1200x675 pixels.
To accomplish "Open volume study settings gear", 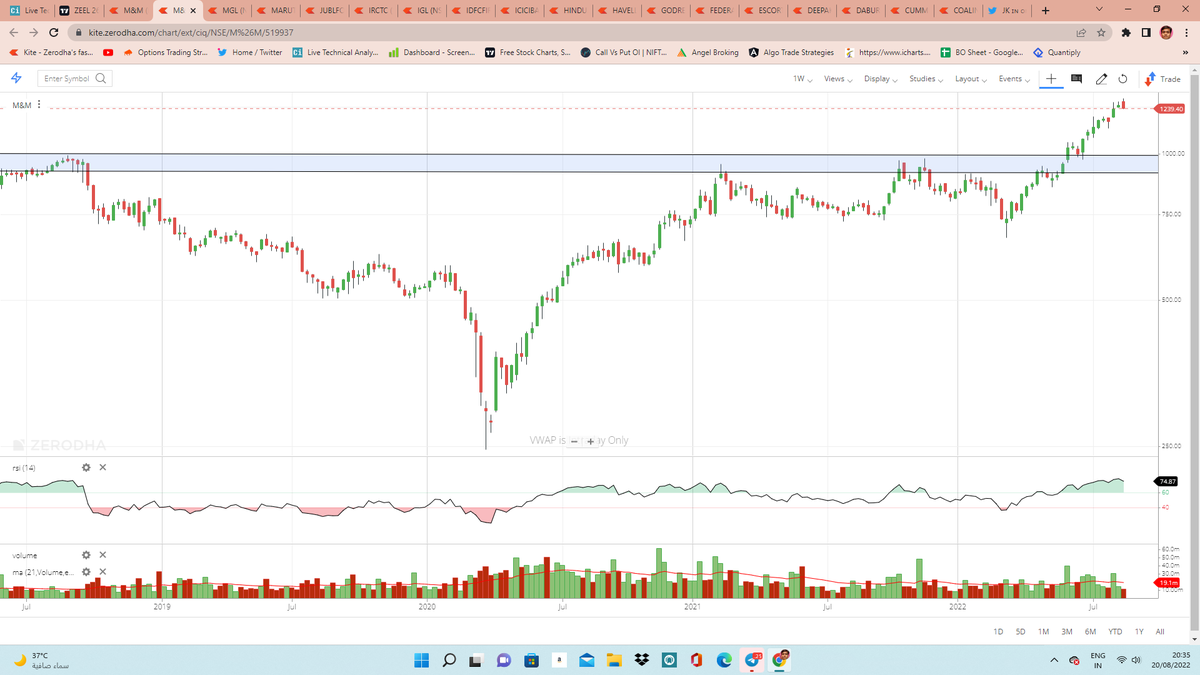I will point(86,555).
